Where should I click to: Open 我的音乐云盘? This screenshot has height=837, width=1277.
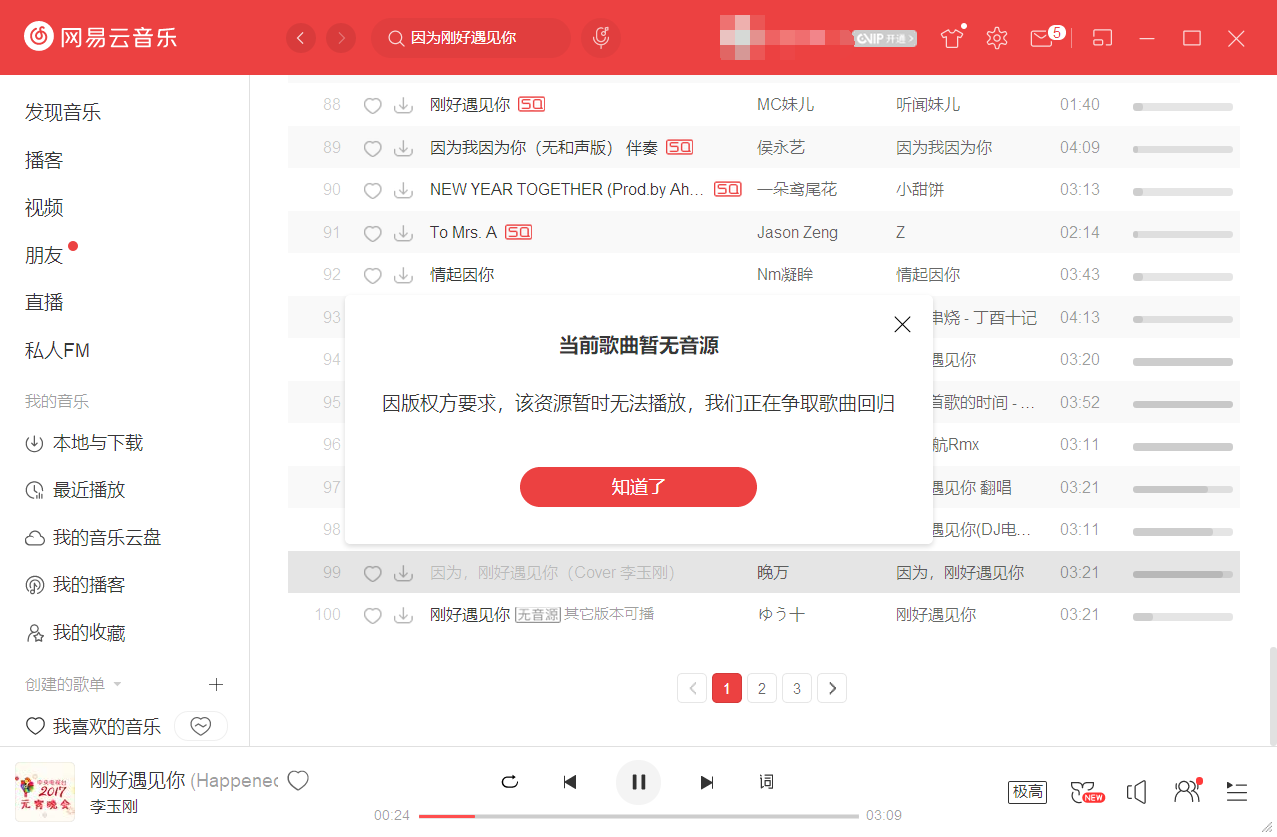(93, 538)
